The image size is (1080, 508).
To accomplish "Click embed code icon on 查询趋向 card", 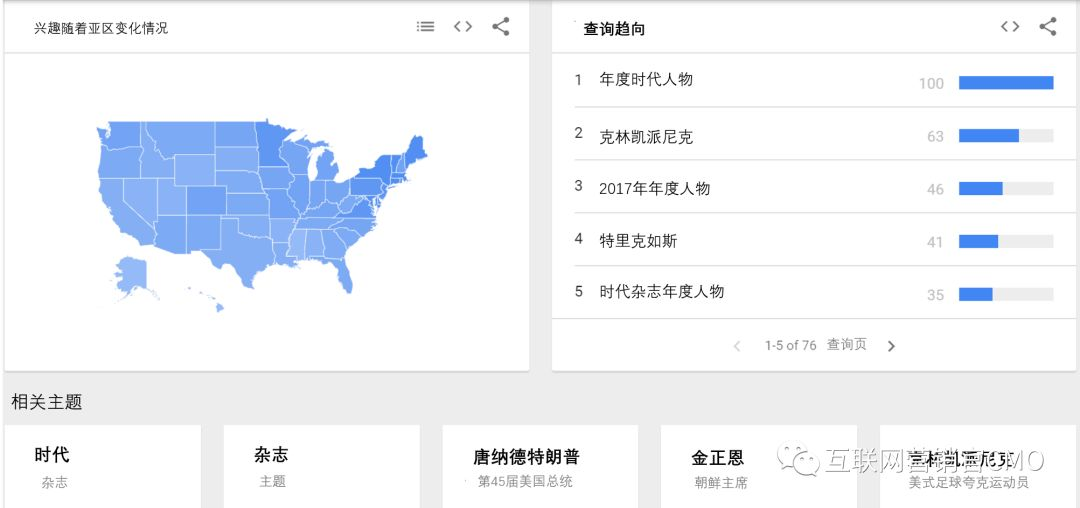I will 1010,27.
